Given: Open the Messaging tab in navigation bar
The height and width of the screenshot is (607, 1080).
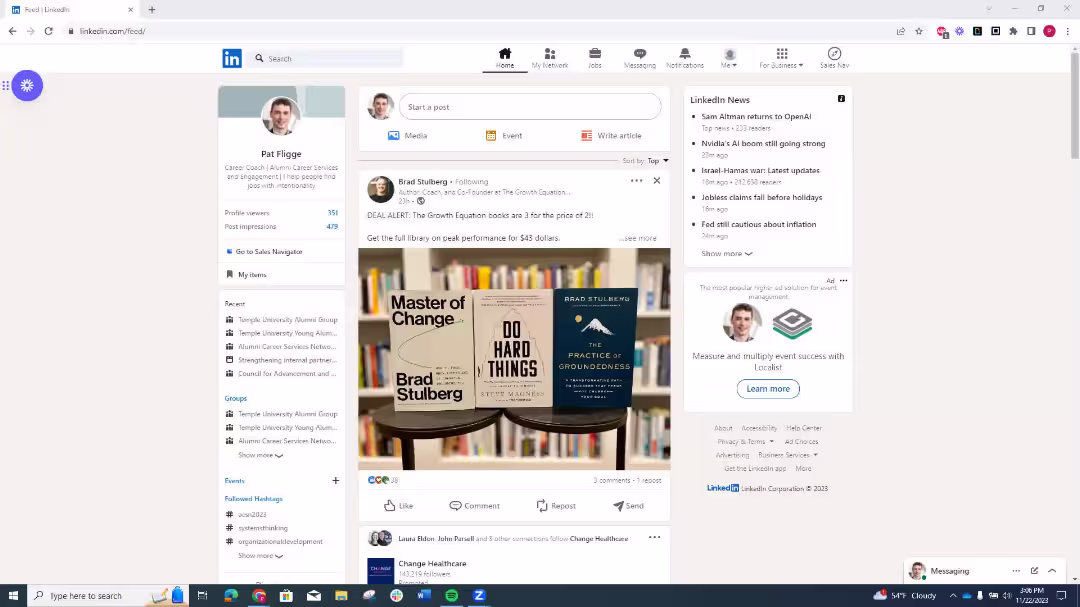Looking at the screenshot, I should 640,58.
